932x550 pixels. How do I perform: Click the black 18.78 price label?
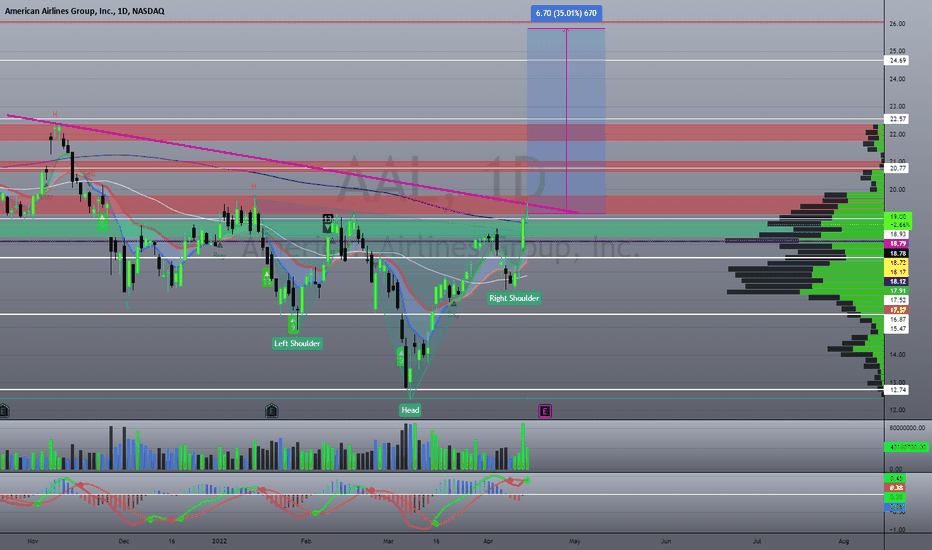[898, 253]
